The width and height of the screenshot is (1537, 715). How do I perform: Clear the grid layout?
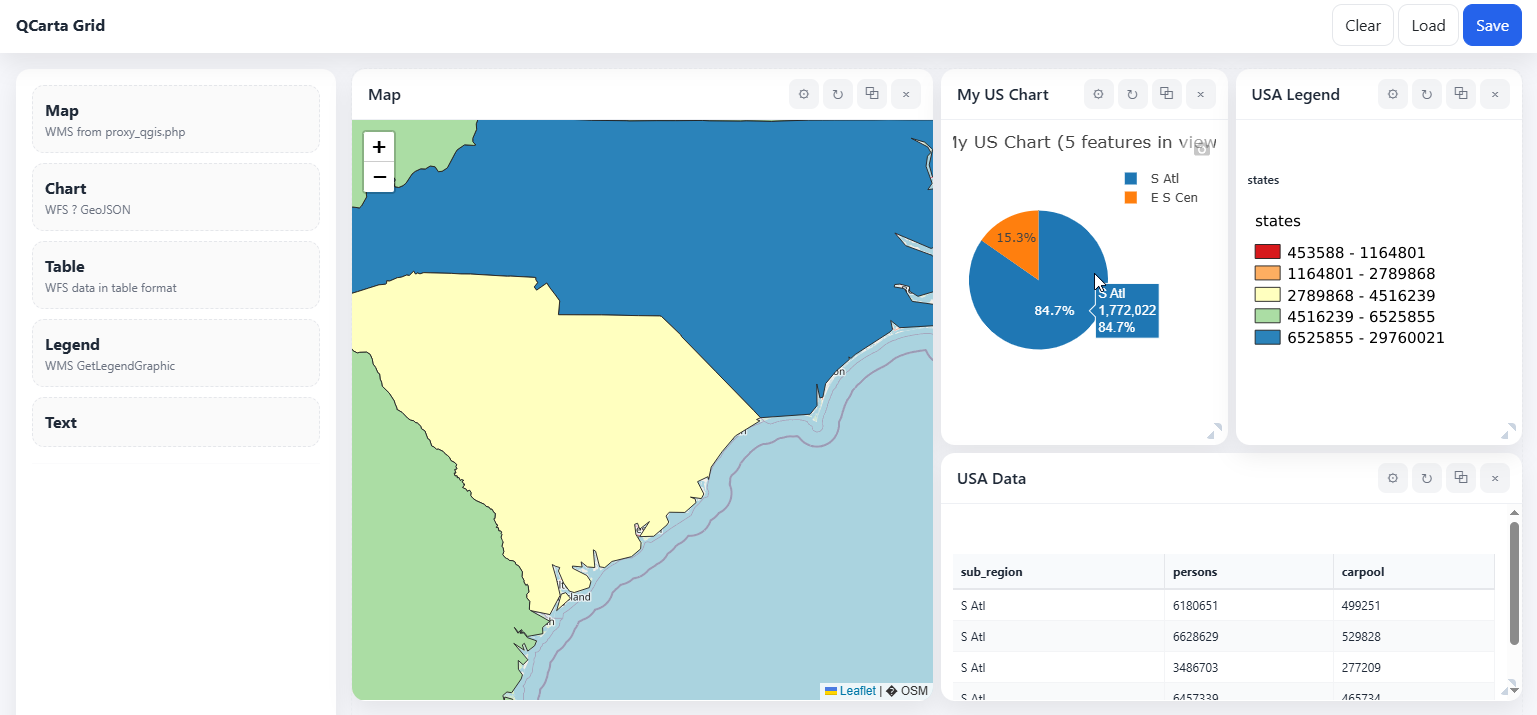click(x=1362, y=25)
